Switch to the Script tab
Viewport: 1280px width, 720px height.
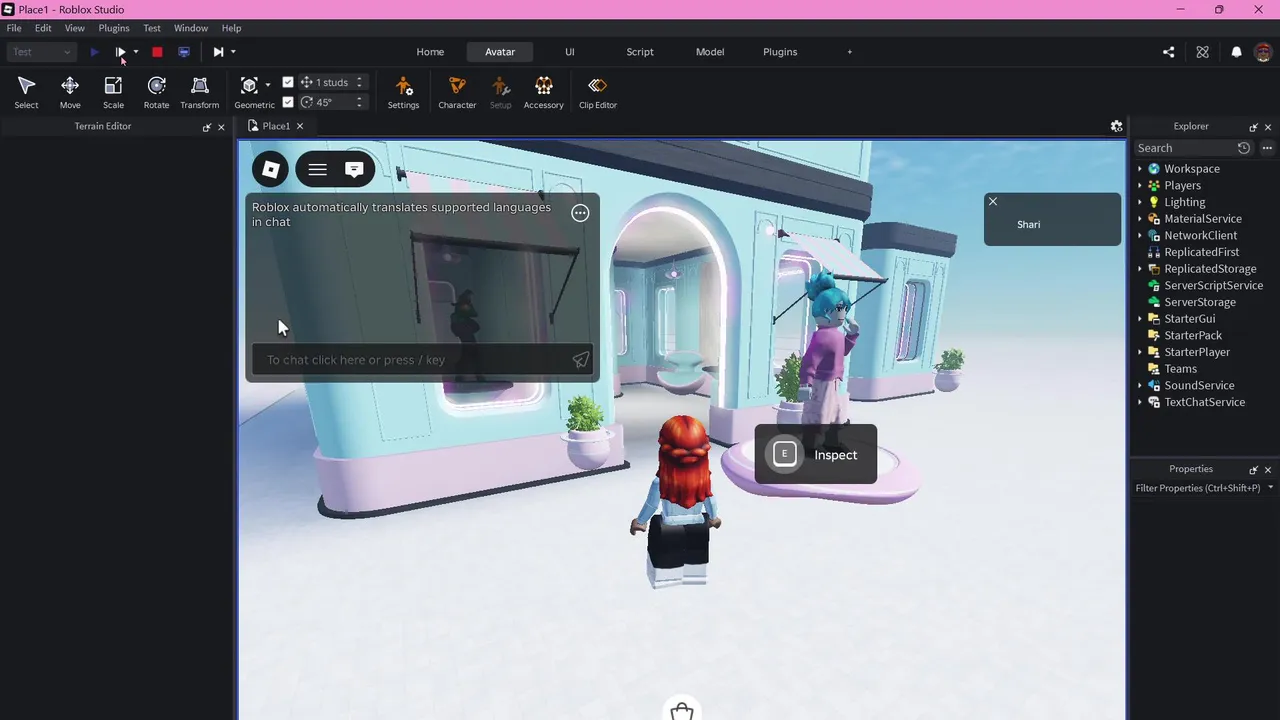coord(640,52)
